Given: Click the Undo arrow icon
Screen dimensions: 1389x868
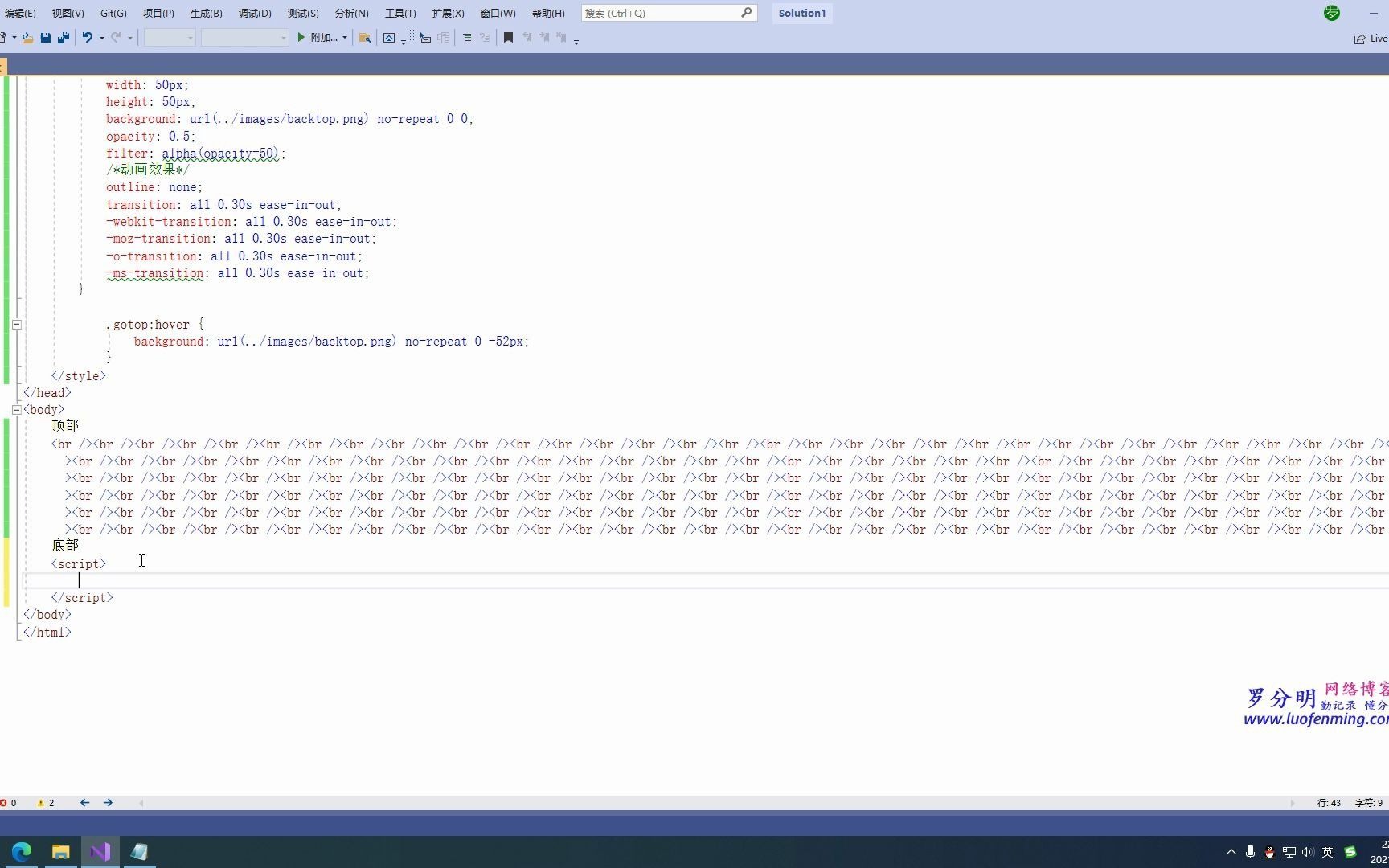Looking at the screenshot, I should click(x=88, y=38).
